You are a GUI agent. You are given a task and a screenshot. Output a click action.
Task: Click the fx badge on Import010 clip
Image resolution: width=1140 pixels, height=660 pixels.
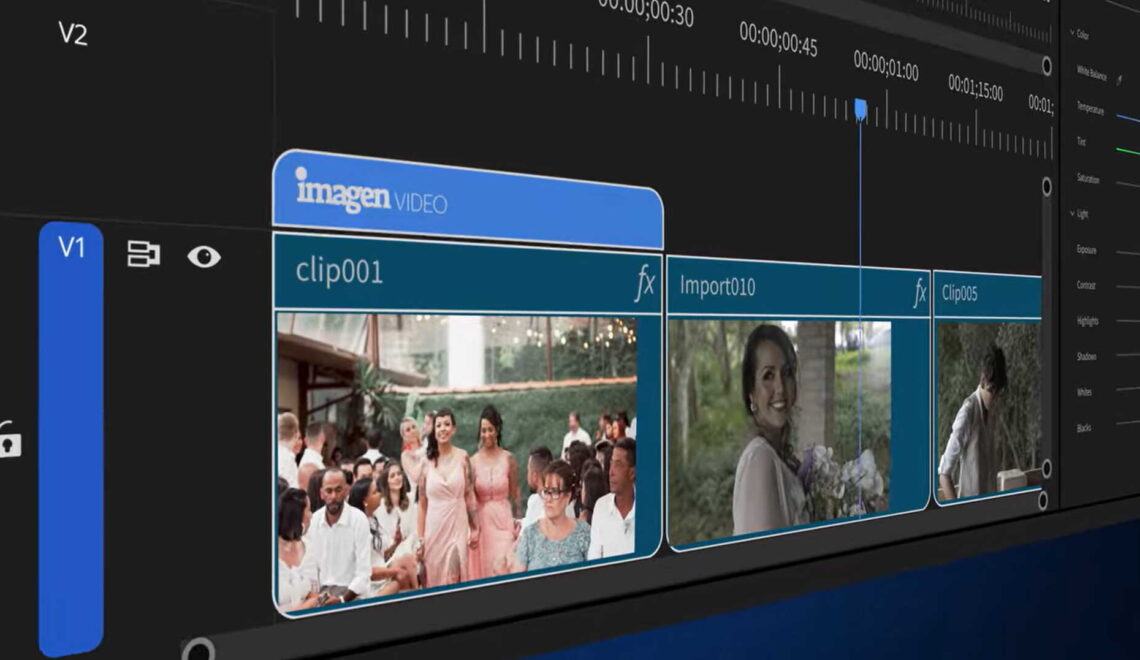click(919, 294)
